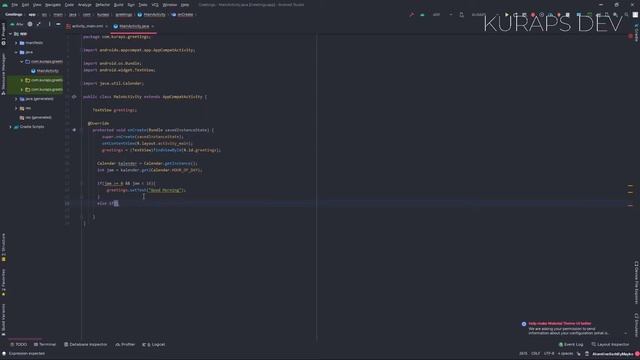Open the Navigate menu
The width and height of the screenshot is (640, 360).
53,5
